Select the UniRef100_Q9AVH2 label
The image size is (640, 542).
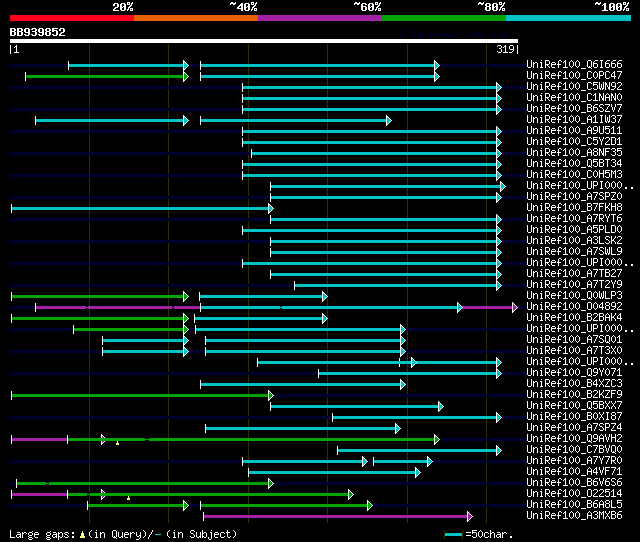pos(574,439)
